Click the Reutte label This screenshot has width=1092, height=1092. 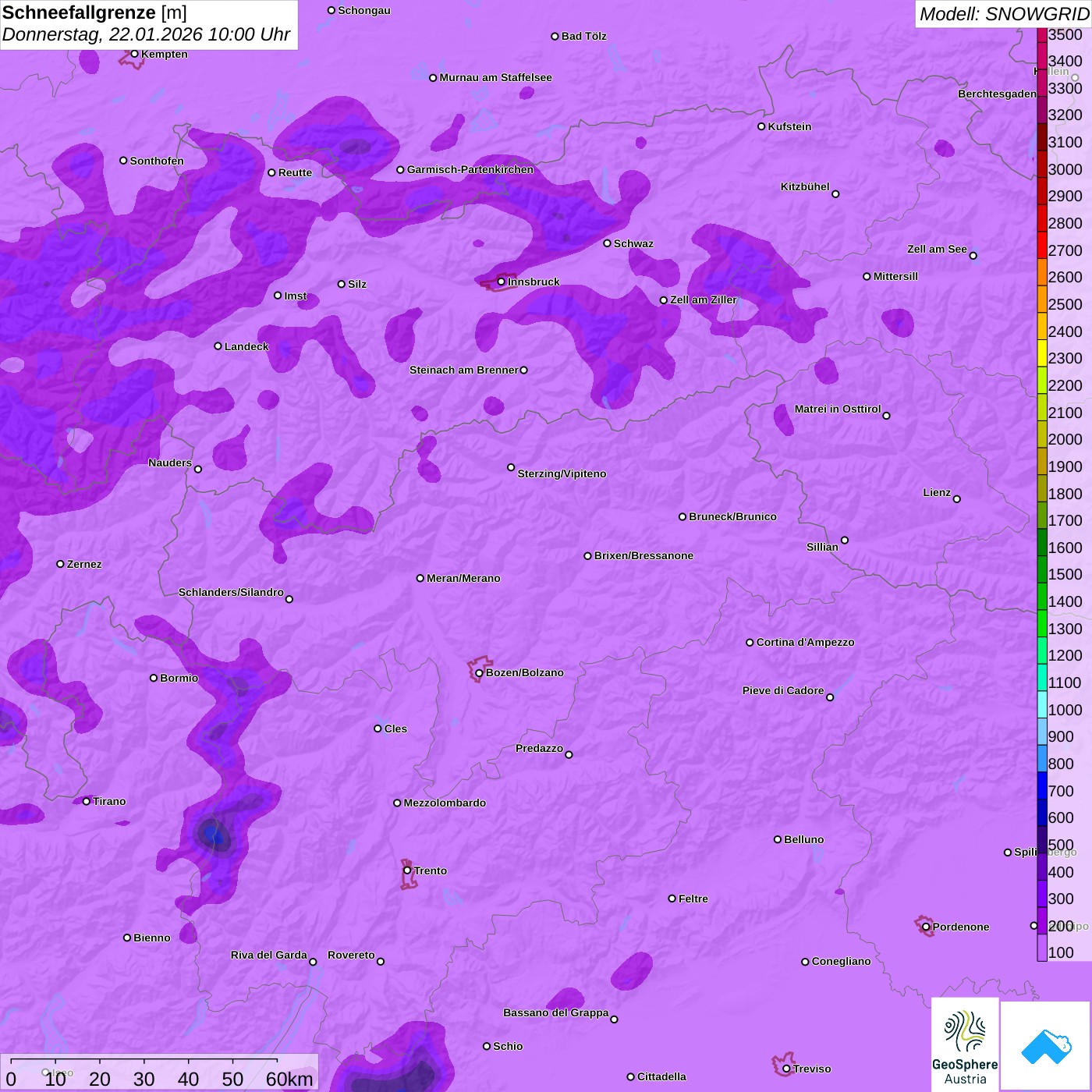tap(296, 172)
